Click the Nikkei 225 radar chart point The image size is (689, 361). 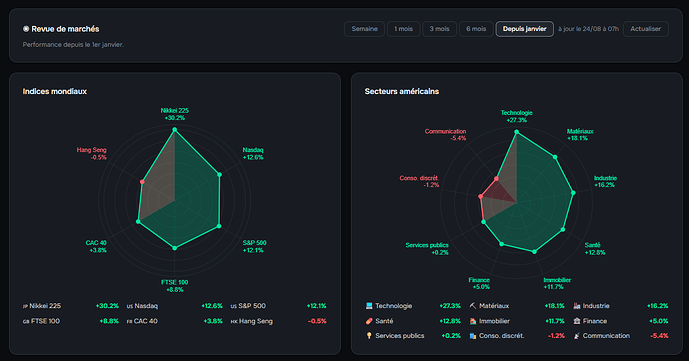click(174, 130)
